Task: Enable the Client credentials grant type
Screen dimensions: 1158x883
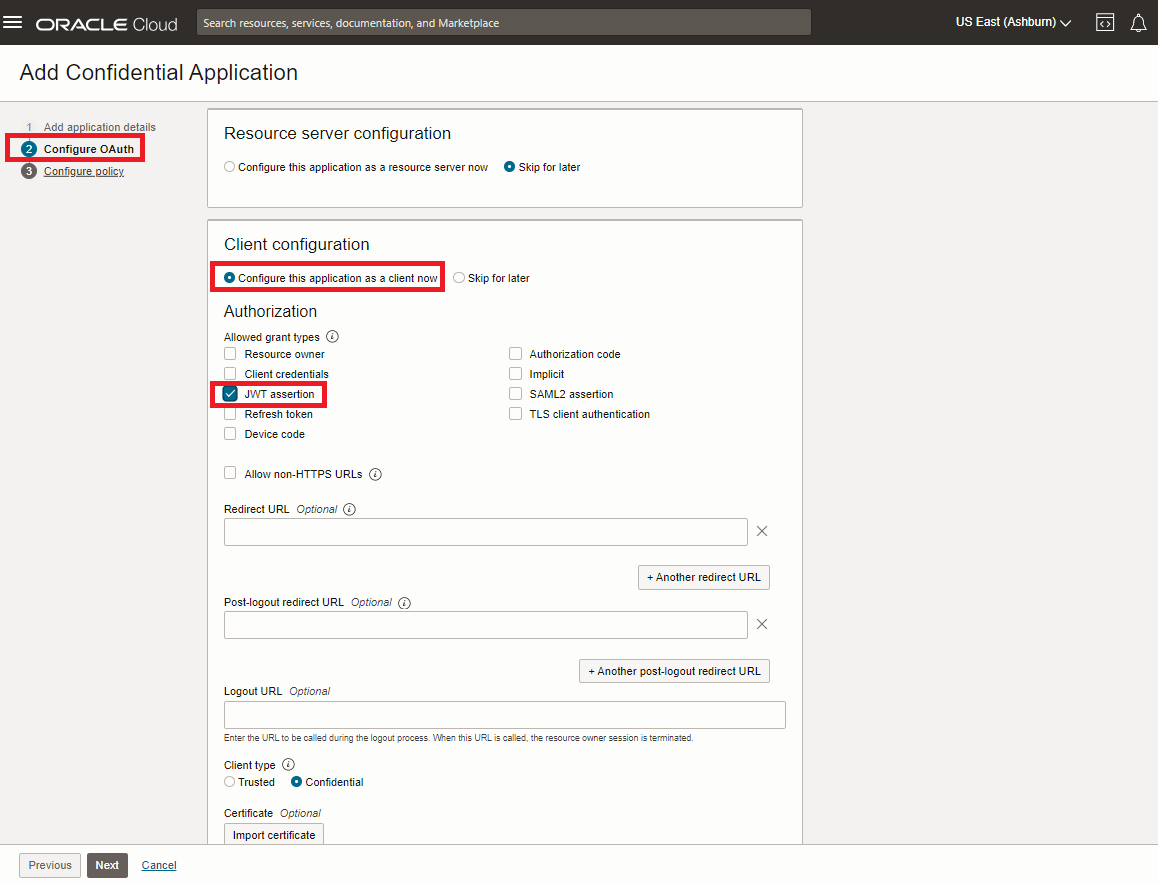Action: [x=230, y=373]
